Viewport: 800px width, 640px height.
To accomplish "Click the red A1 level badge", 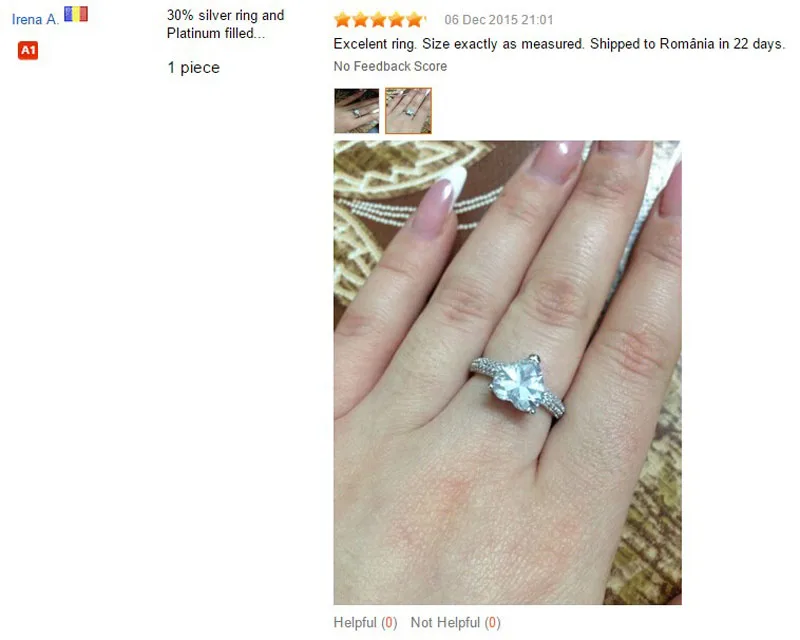I will (x=28, y=50).
